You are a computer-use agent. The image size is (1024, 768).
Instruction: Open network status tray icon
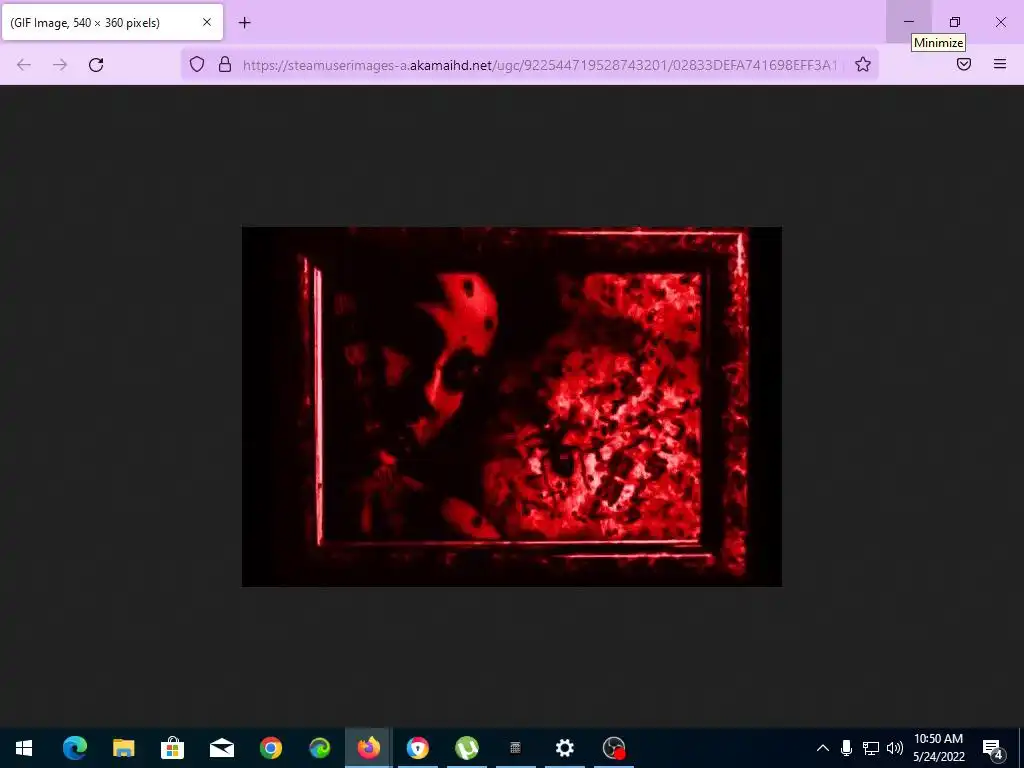point(871,748)
